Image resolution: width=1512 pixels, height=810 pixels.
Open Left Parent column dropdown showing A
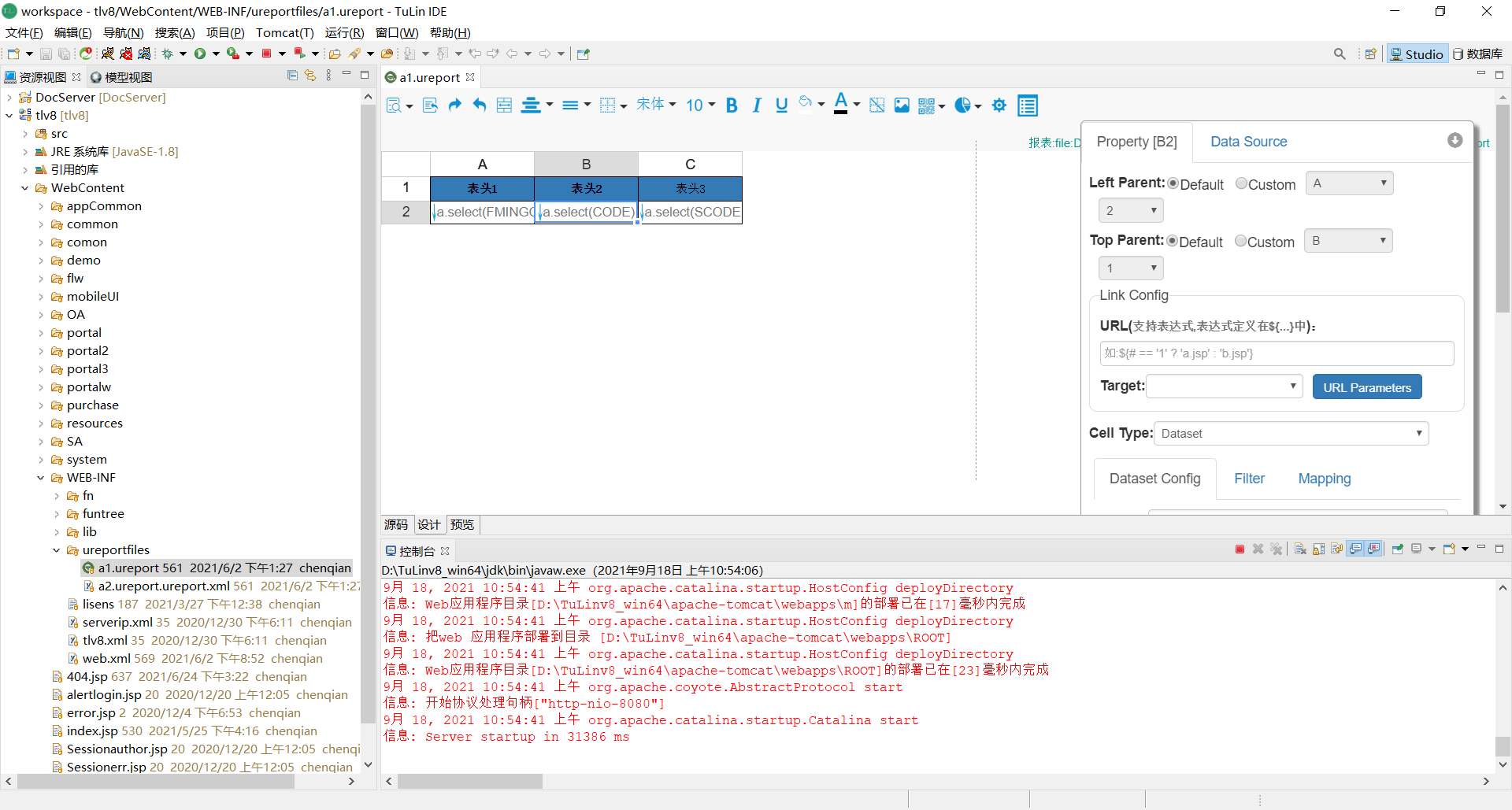(1349, 183)
